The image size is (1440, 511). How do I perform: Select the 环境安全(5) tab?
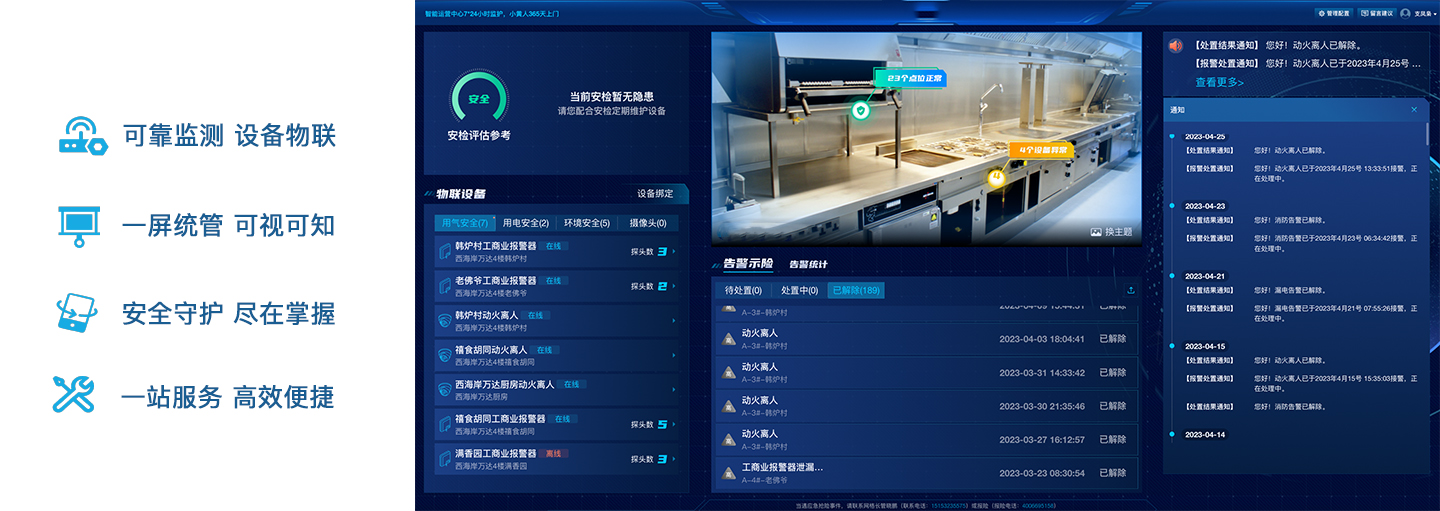pos(586,223)
